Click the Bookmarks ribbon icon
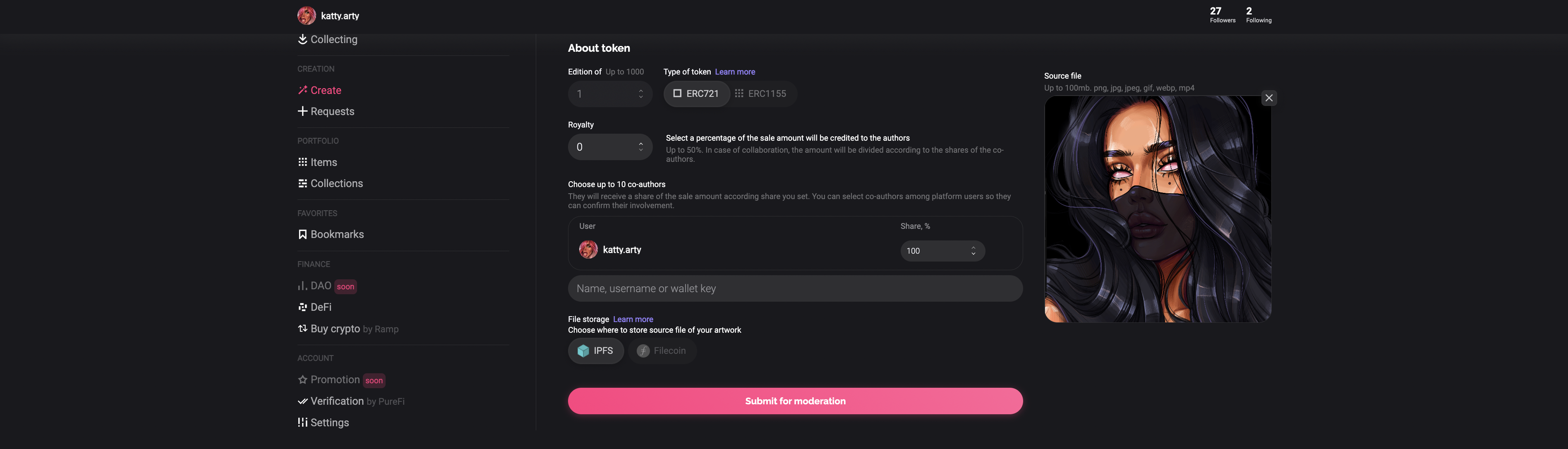The image size is (1568, 449). (302, 235)
